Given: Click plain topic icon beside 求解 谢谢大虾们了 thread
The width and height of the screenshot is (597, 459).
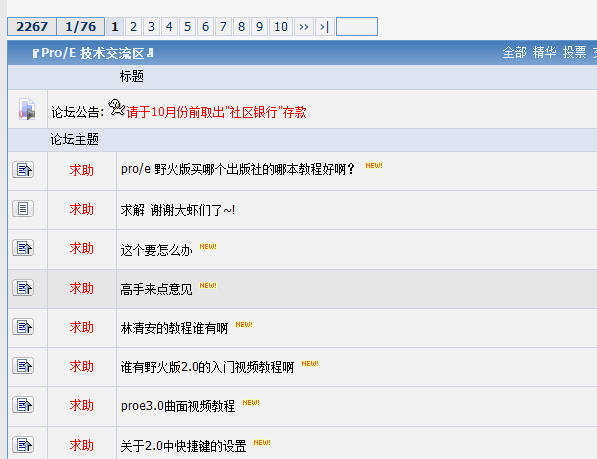Looking at the screenshot, I should pyautogui.click(x=23, y=209).
